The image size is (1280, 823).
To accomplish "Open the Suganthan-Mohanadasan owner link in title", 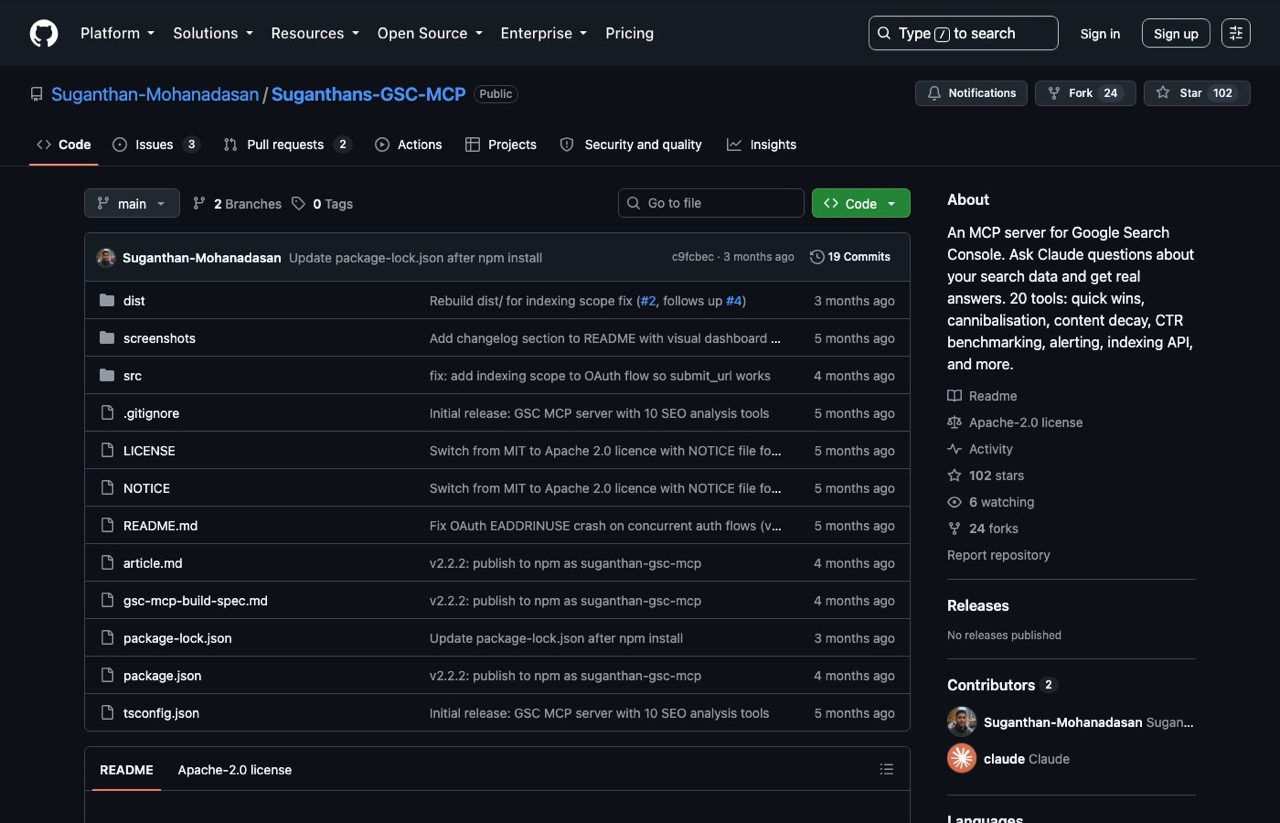I will [155, 94].
